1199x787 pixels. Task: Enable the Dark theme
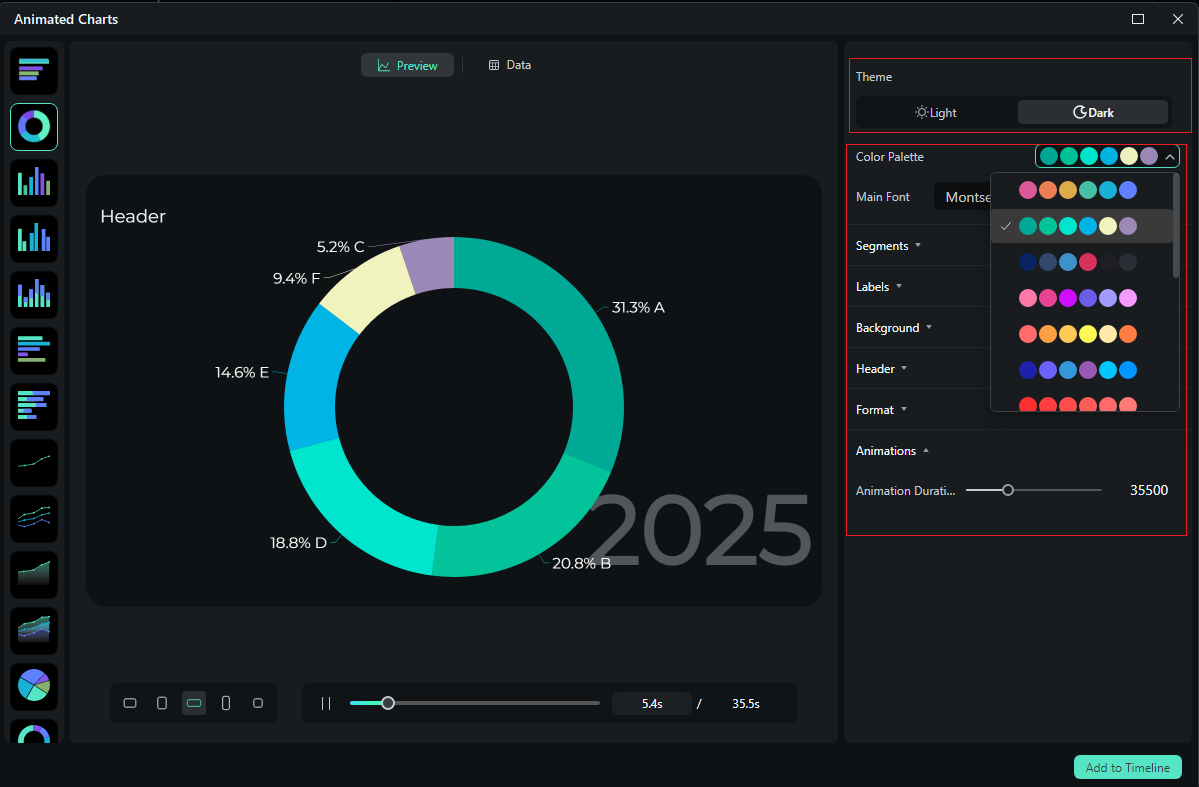coord(1092,112)
